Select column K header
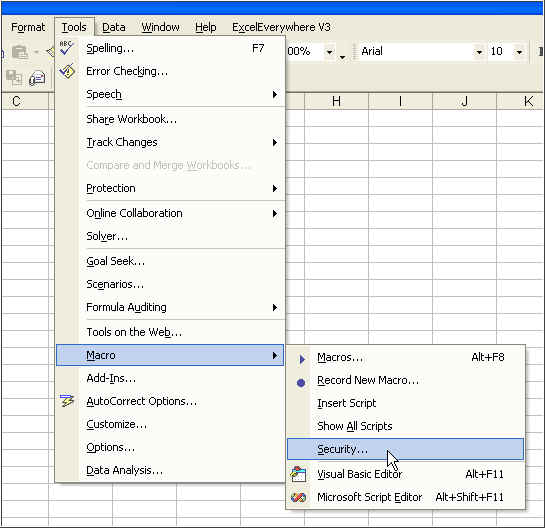The height and width of the screenshot is (528, 545). point(521,101)
